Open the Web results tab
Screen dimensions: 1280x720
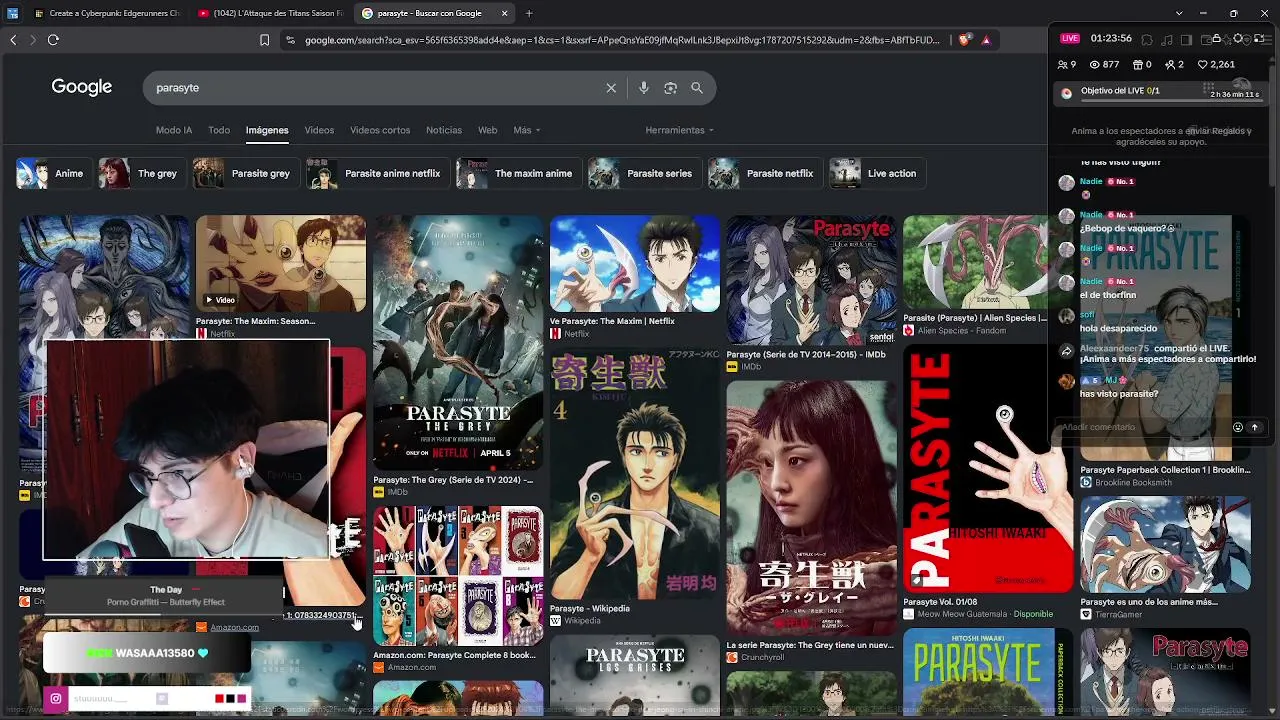[x=487, y=130]
